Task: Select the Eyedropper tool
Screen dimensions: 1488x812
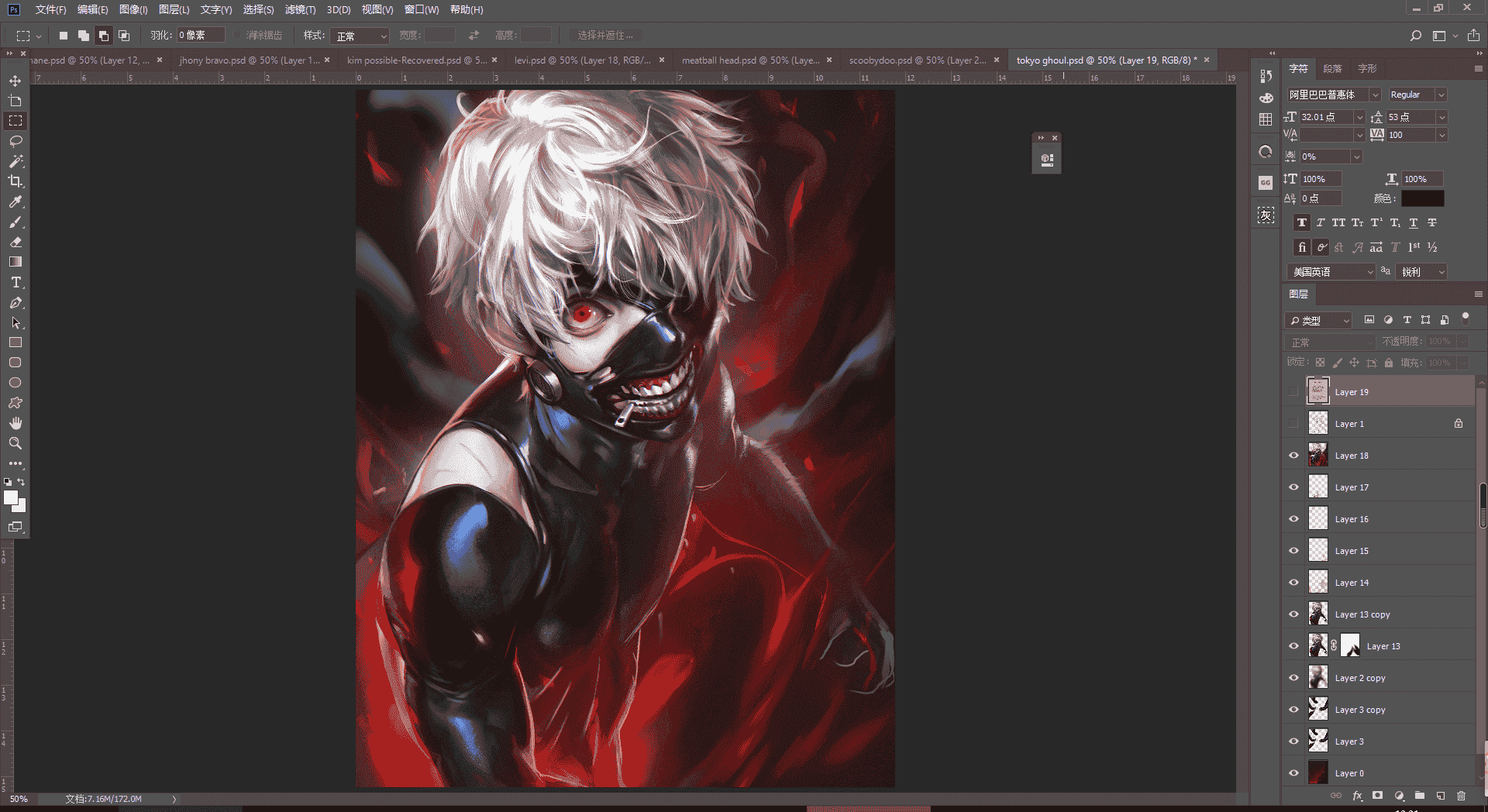Action: point(15,201)
